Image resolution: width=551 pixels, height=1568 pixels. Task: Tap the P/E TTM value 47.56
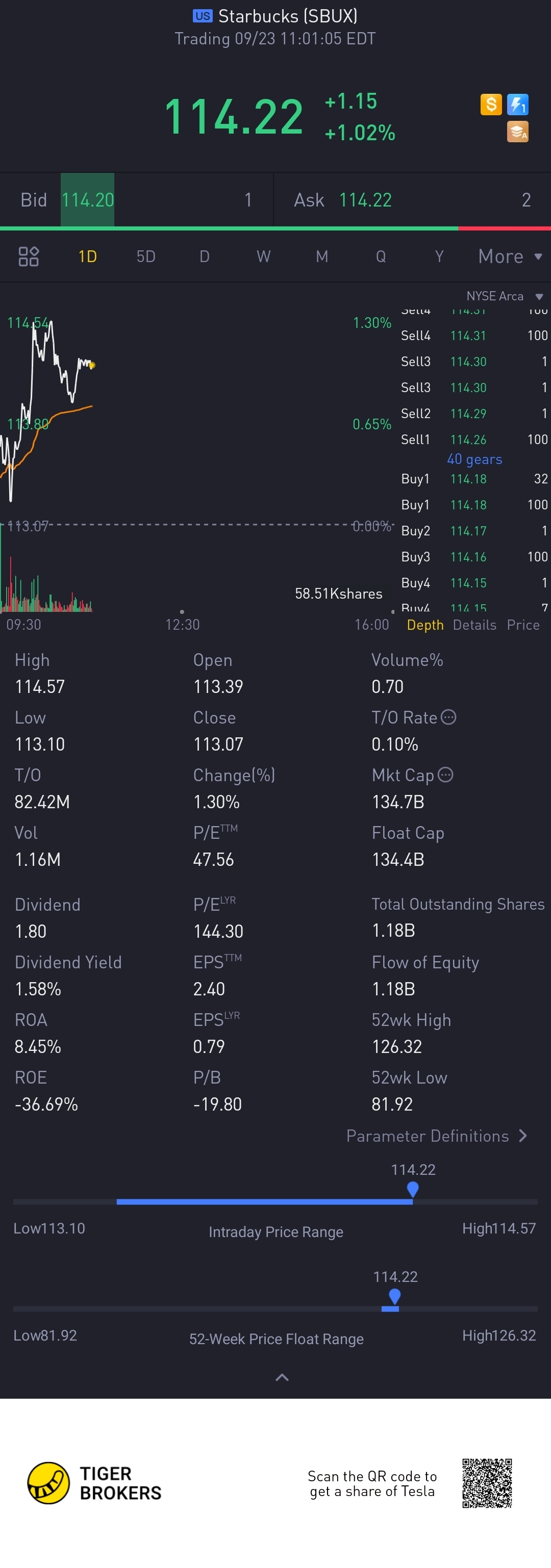pos(213,860)
